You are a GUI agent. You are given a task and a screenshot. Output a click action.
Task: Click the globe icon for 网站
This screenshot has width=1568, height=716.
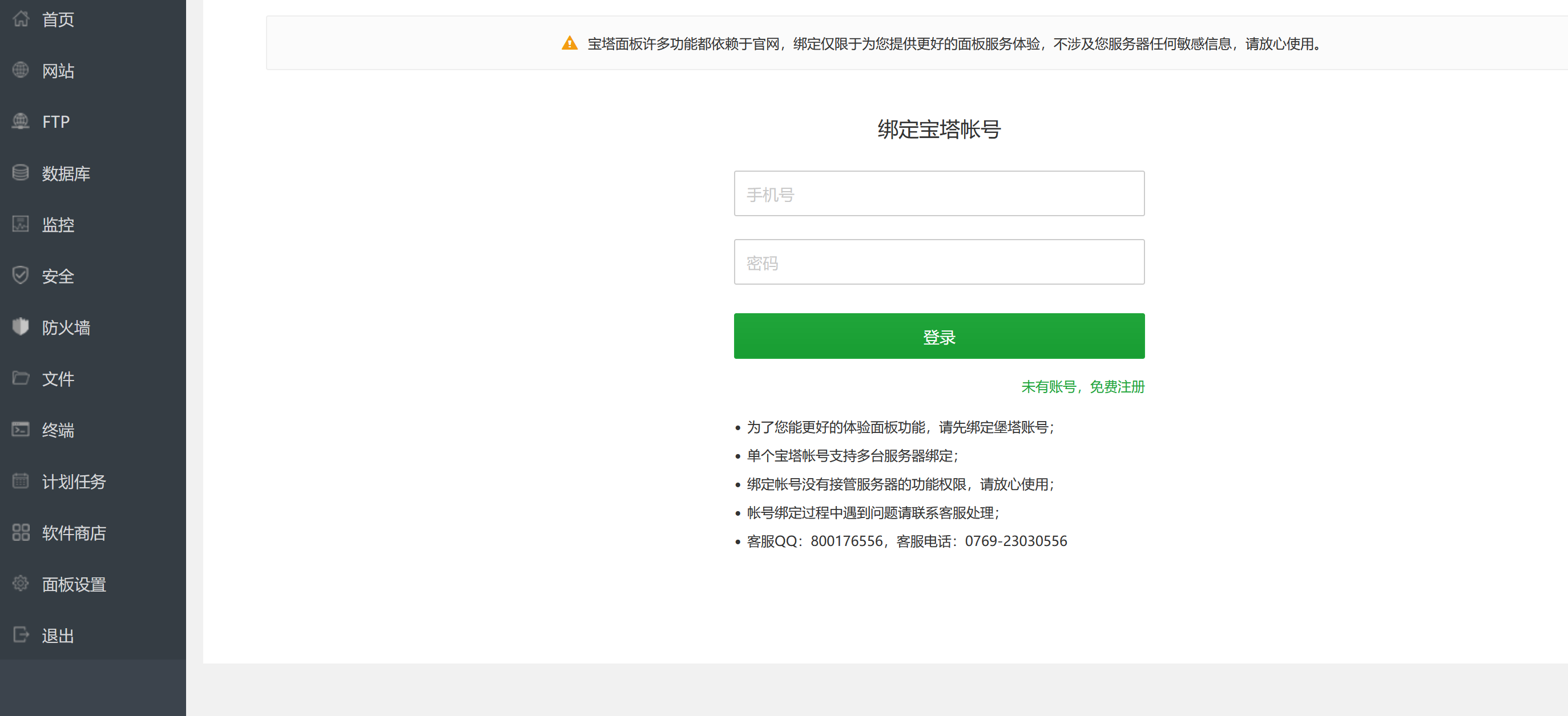coord(21,70)
